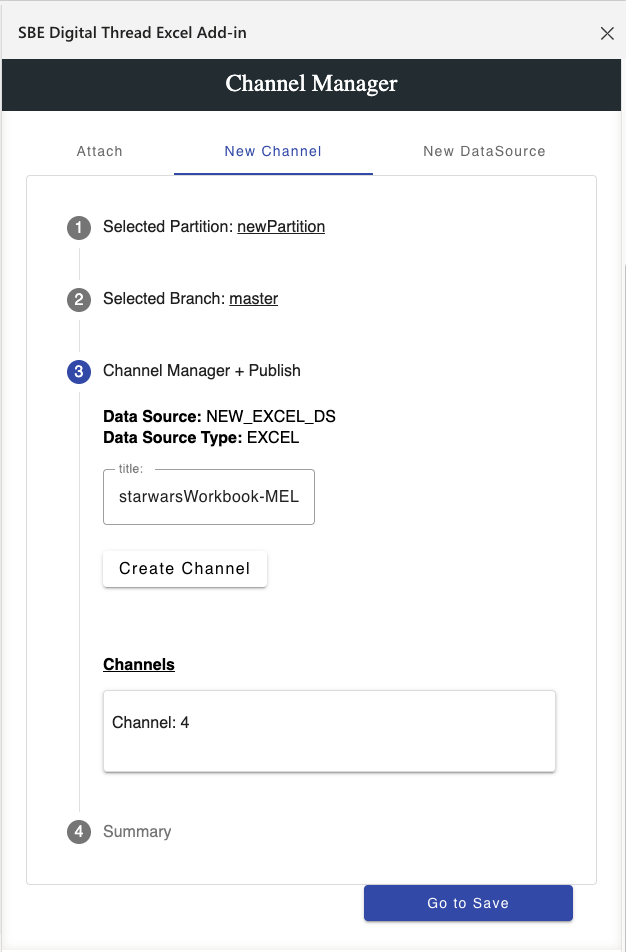
Task: Click the Channel Manager + Publish step label
Action: click(x=202, y=371)
